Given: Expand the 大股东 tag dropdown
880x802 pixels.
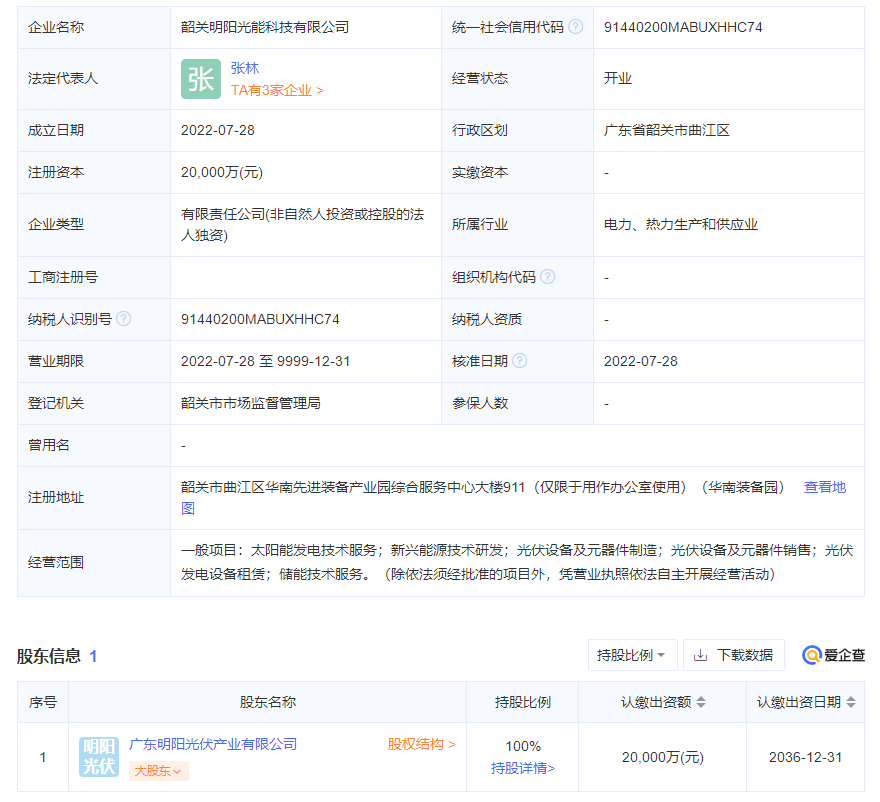Looking at the screenshot, I should click(x=159, y=771).
